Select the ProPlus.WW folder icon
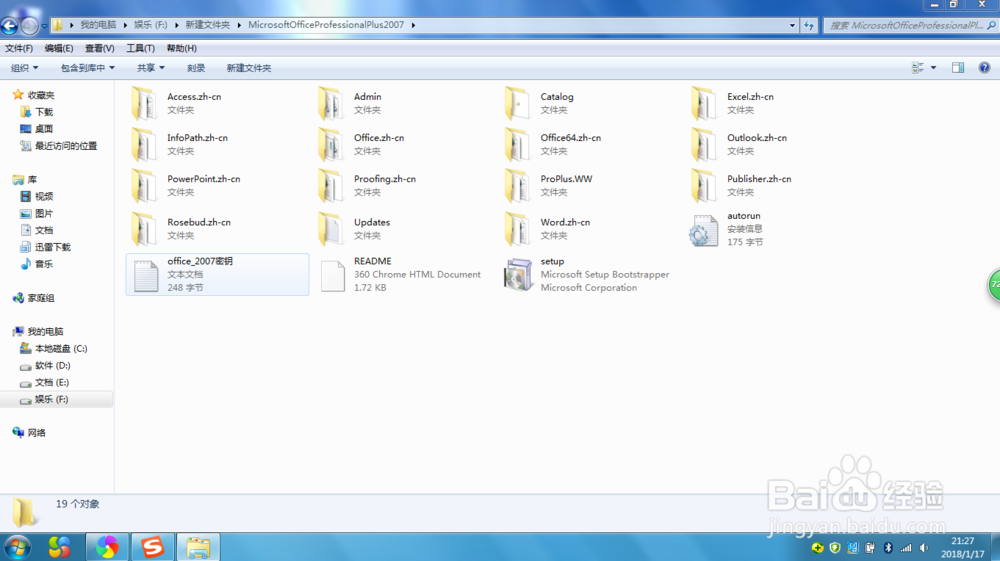This screenshot has height=561, width=1000. [517, 186]
